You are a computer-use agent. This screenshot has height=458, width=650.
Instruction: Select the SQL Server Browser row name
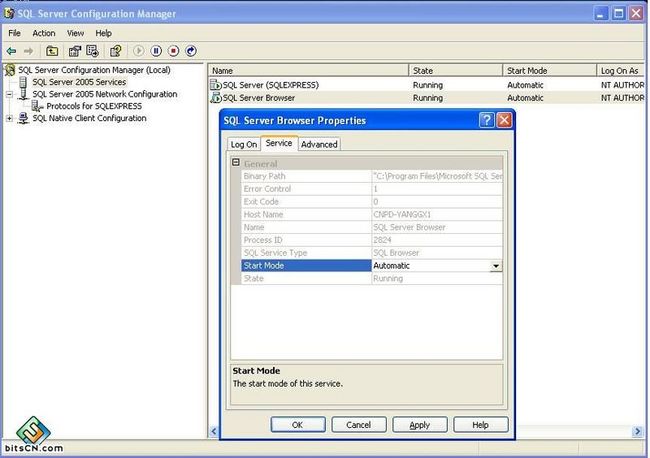point(259,98)
